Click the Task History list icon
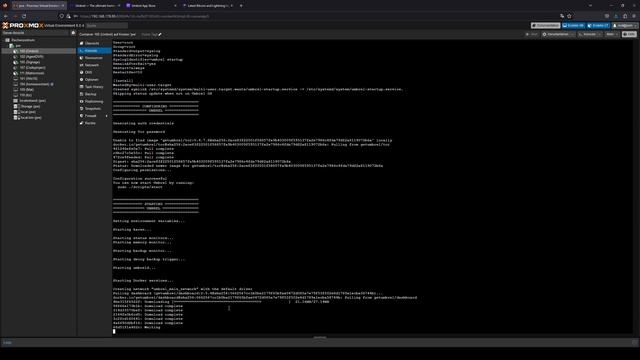This screenshot has height=360, width=640. click(x=82, y=87)
